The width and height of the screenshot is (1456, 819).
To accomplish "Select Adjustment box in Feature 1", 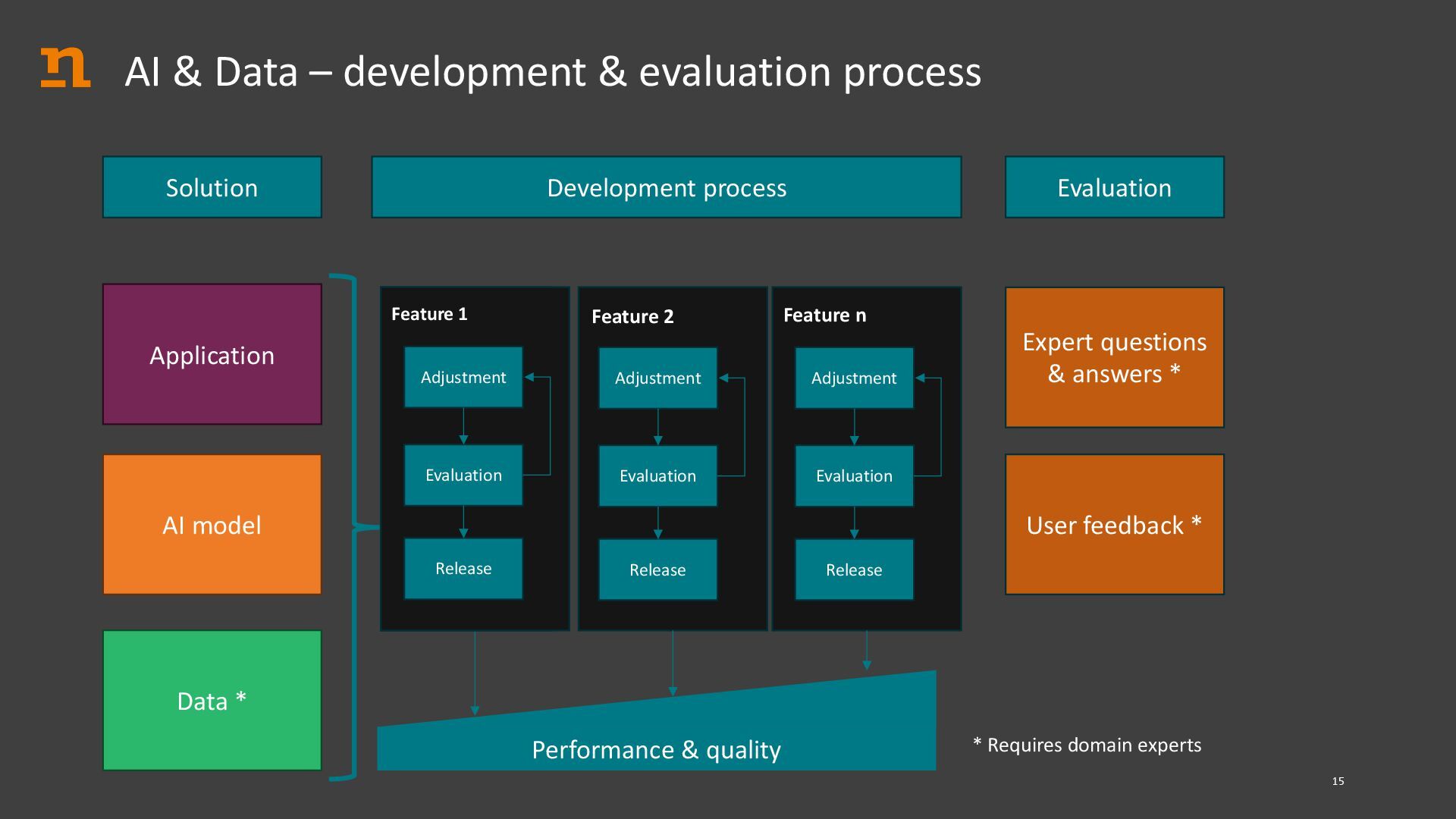I will [x=463, y=377].
